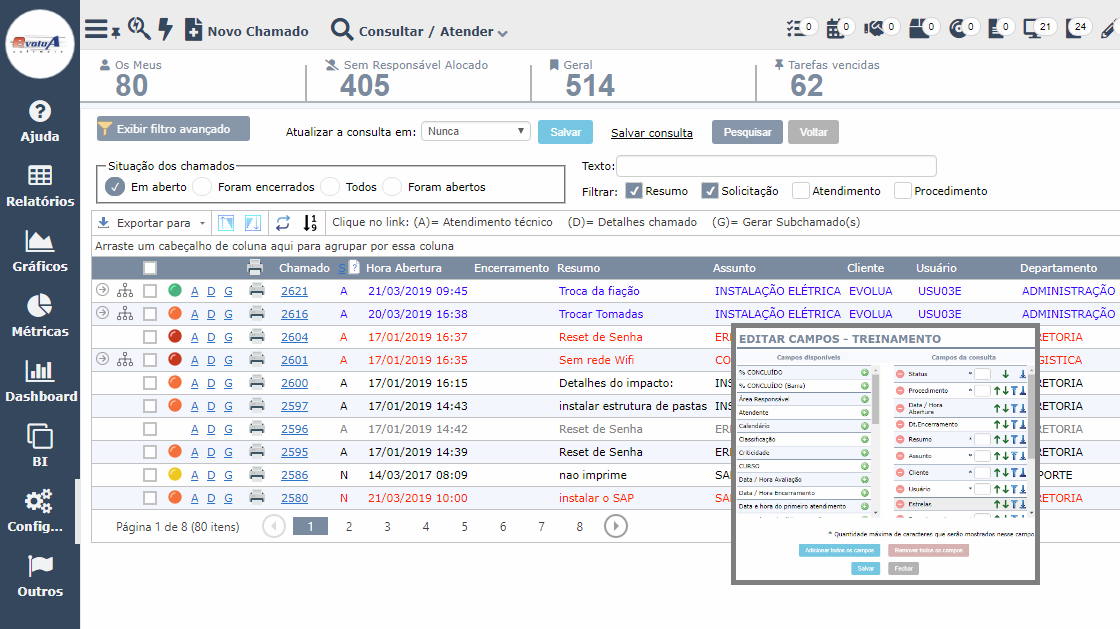The image size is (1120, 629).
Task: Uncheck the Resumo filter checkbox
Action: point(634,191)
